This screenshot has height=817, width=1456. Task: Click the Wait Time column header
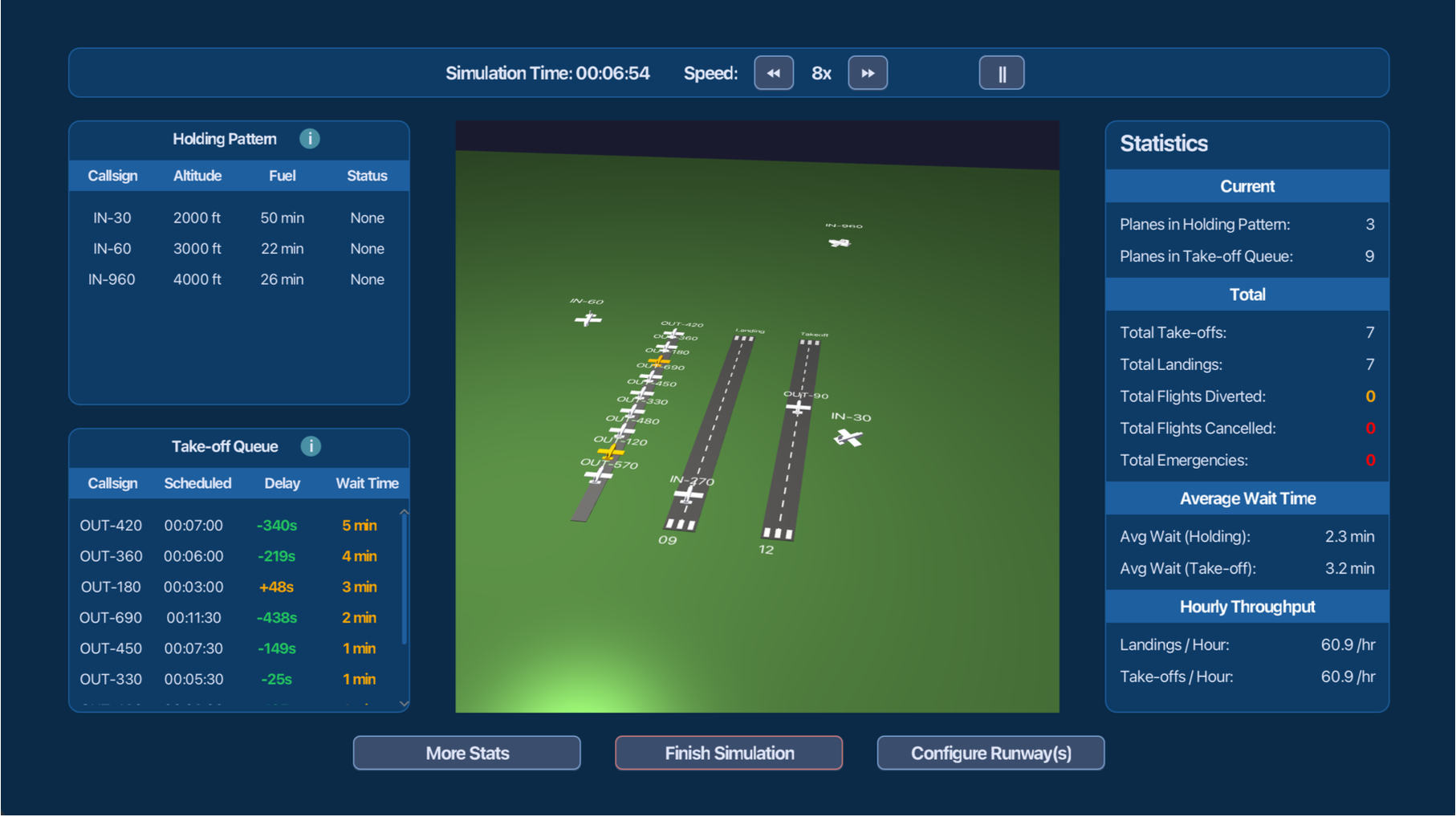pos(367,483)
